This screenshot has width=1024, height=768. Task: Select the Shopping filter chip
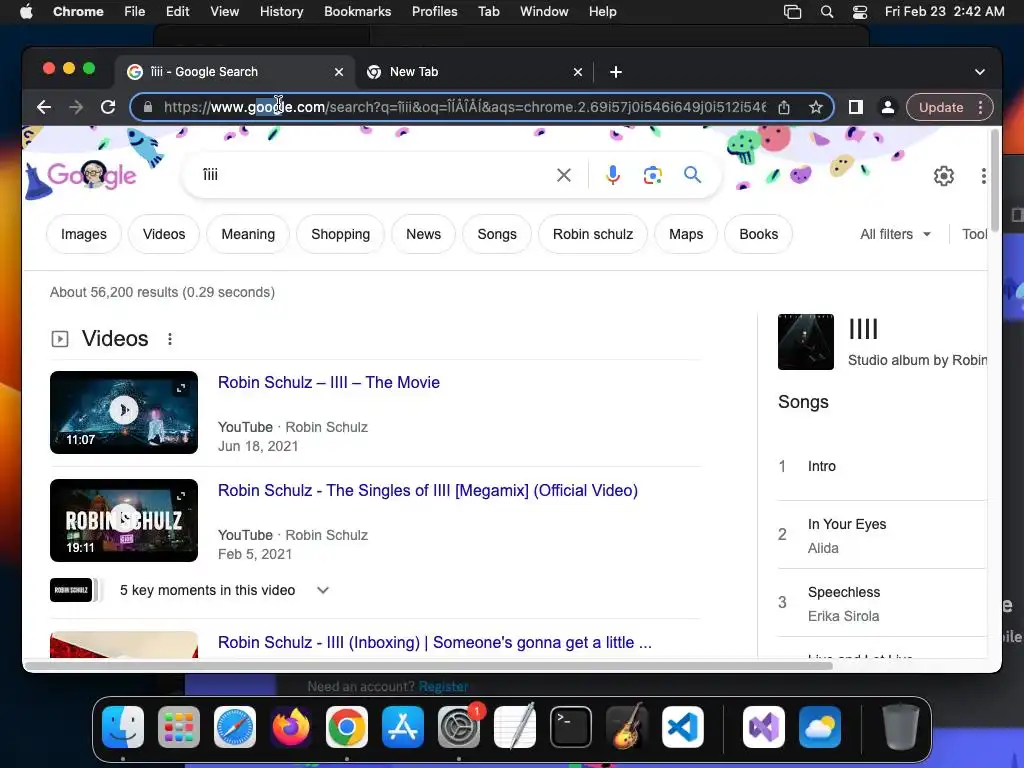(340, 234)
